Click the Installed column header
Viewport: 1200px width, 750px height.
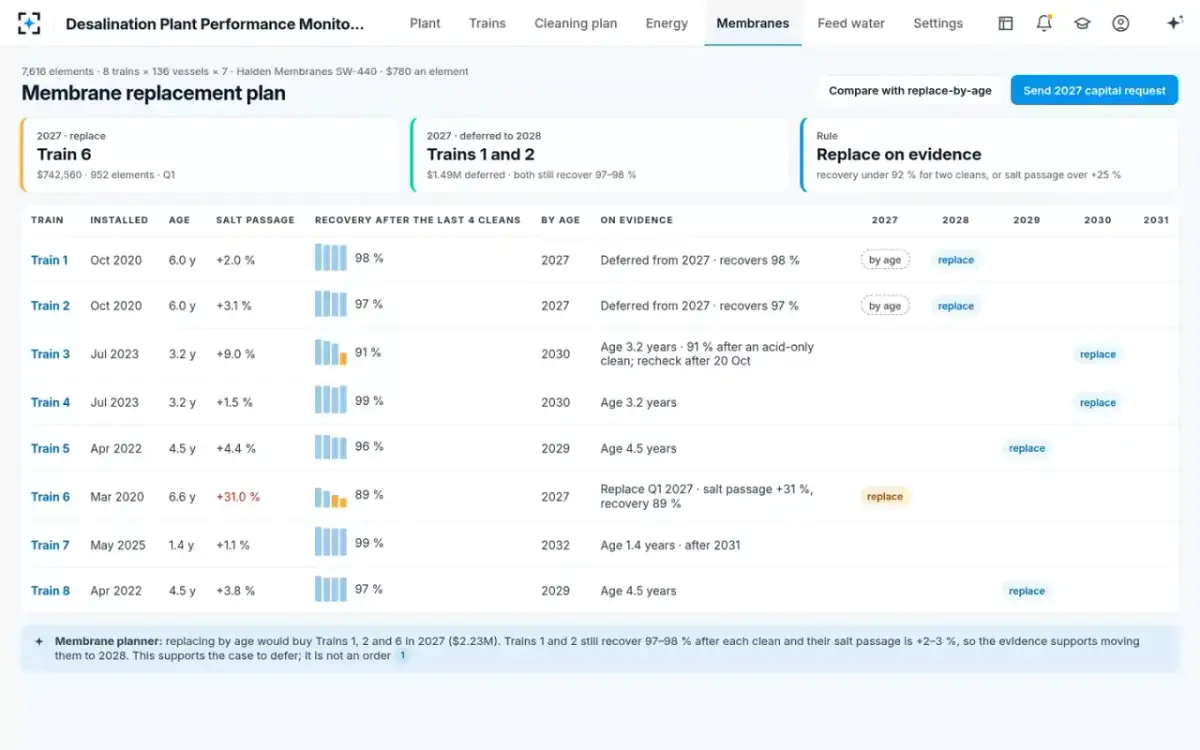119,220
